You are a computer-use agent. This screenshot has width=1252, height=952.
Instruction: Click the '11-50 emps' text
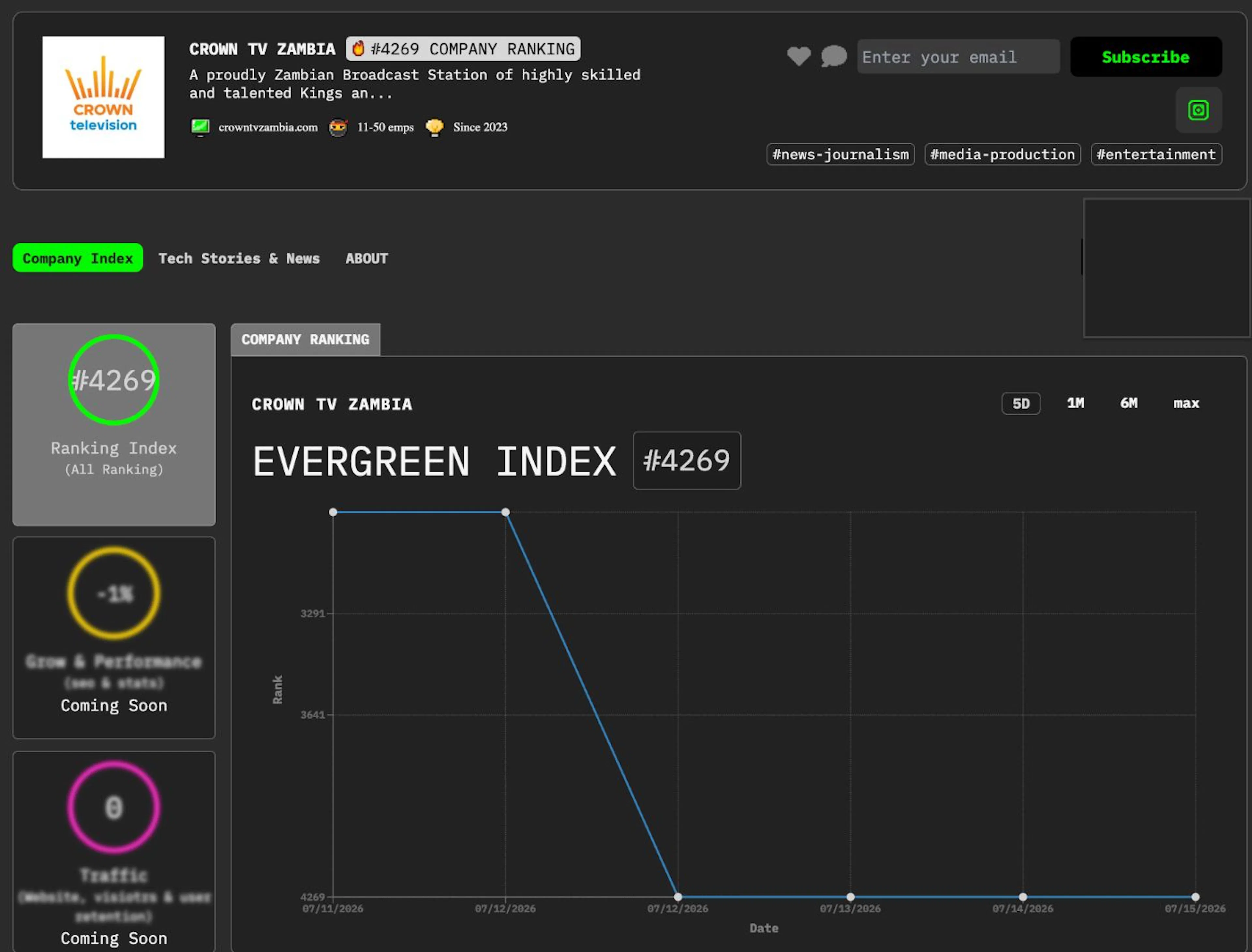pos(385,127)
